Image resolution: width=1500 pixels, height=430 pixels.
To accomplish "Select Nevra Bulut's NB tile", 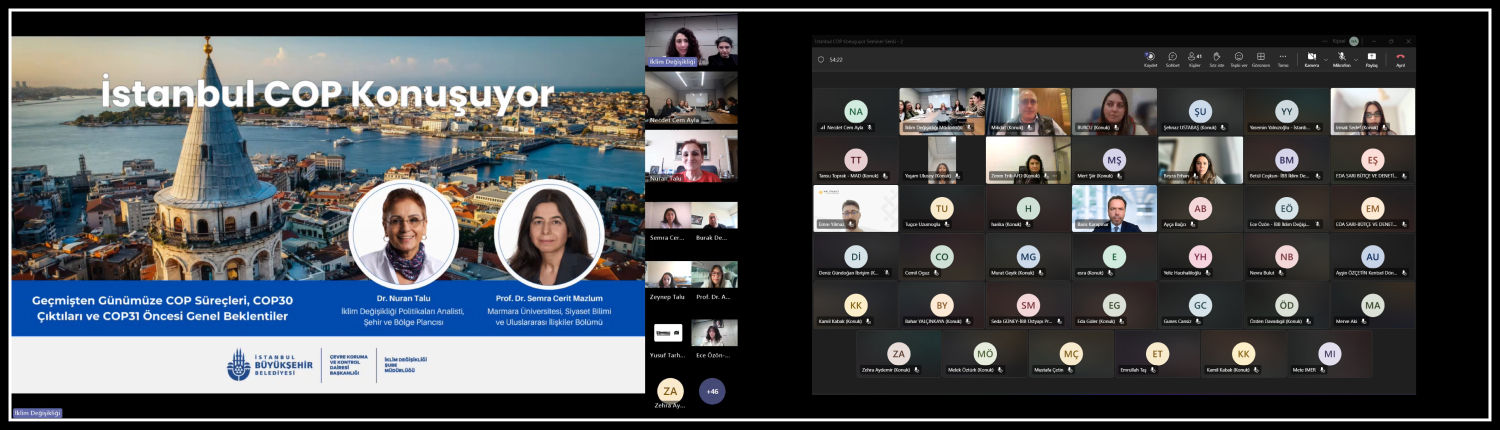I will (x=1287, y=257).
